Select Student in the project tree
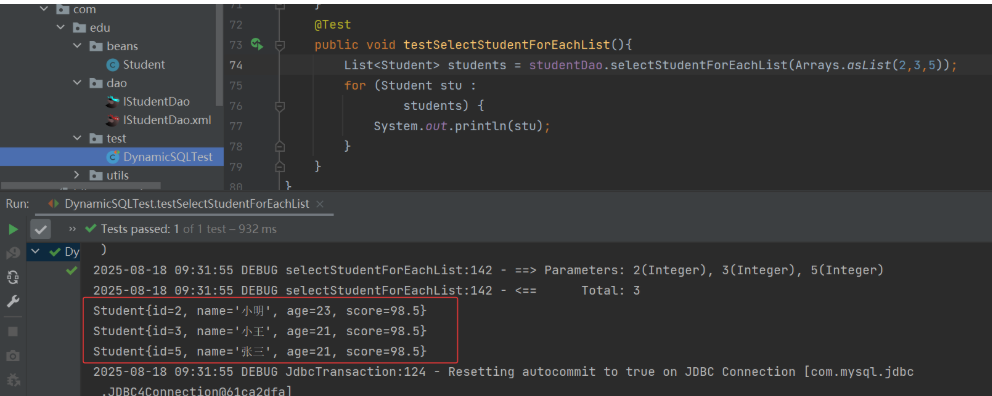Image resolution: width=992 pixels, height=396 pixels. coord(144,65)
